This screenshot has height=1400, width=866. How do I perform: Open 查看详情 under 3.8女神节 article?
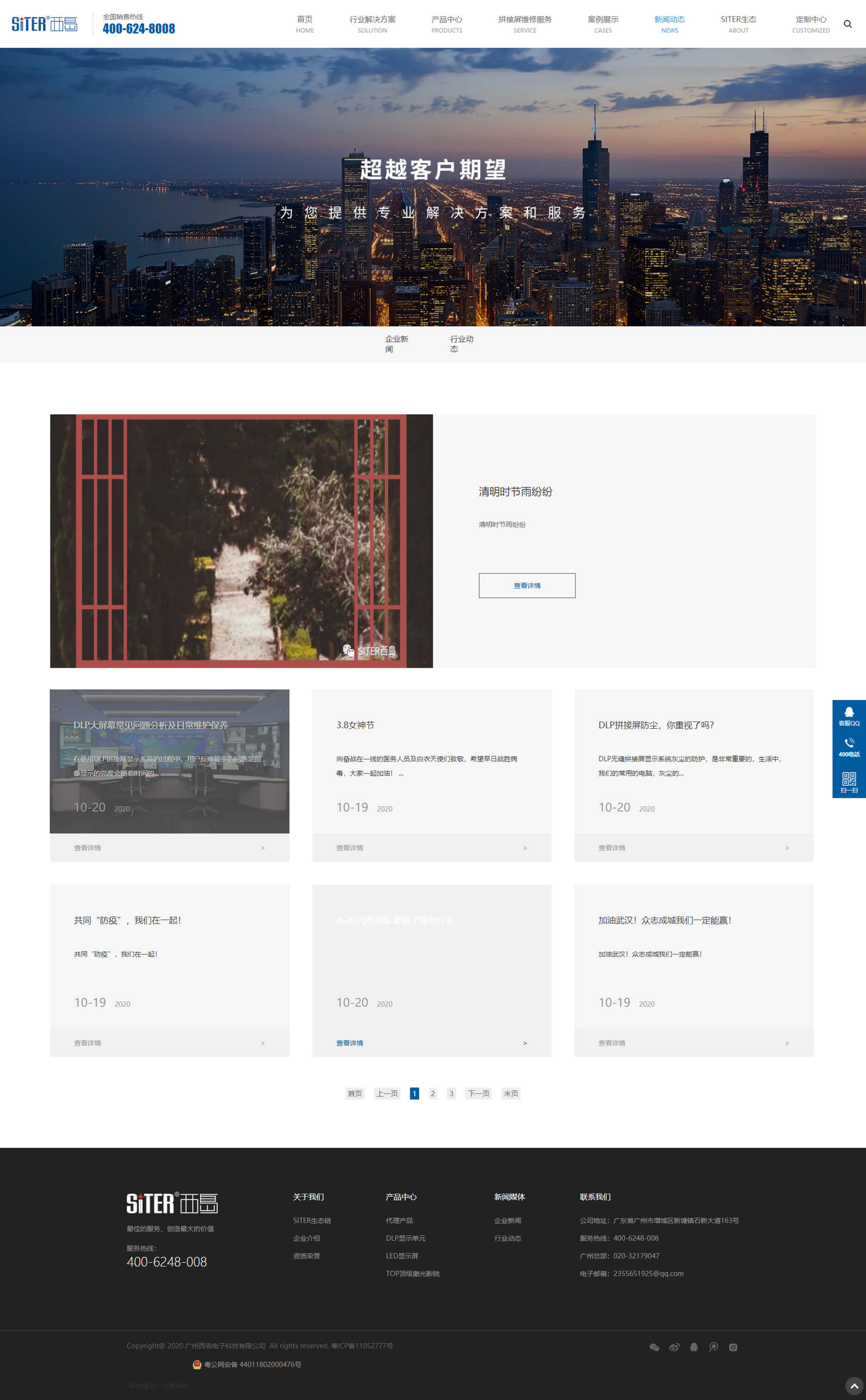click(x=349, y=848)
